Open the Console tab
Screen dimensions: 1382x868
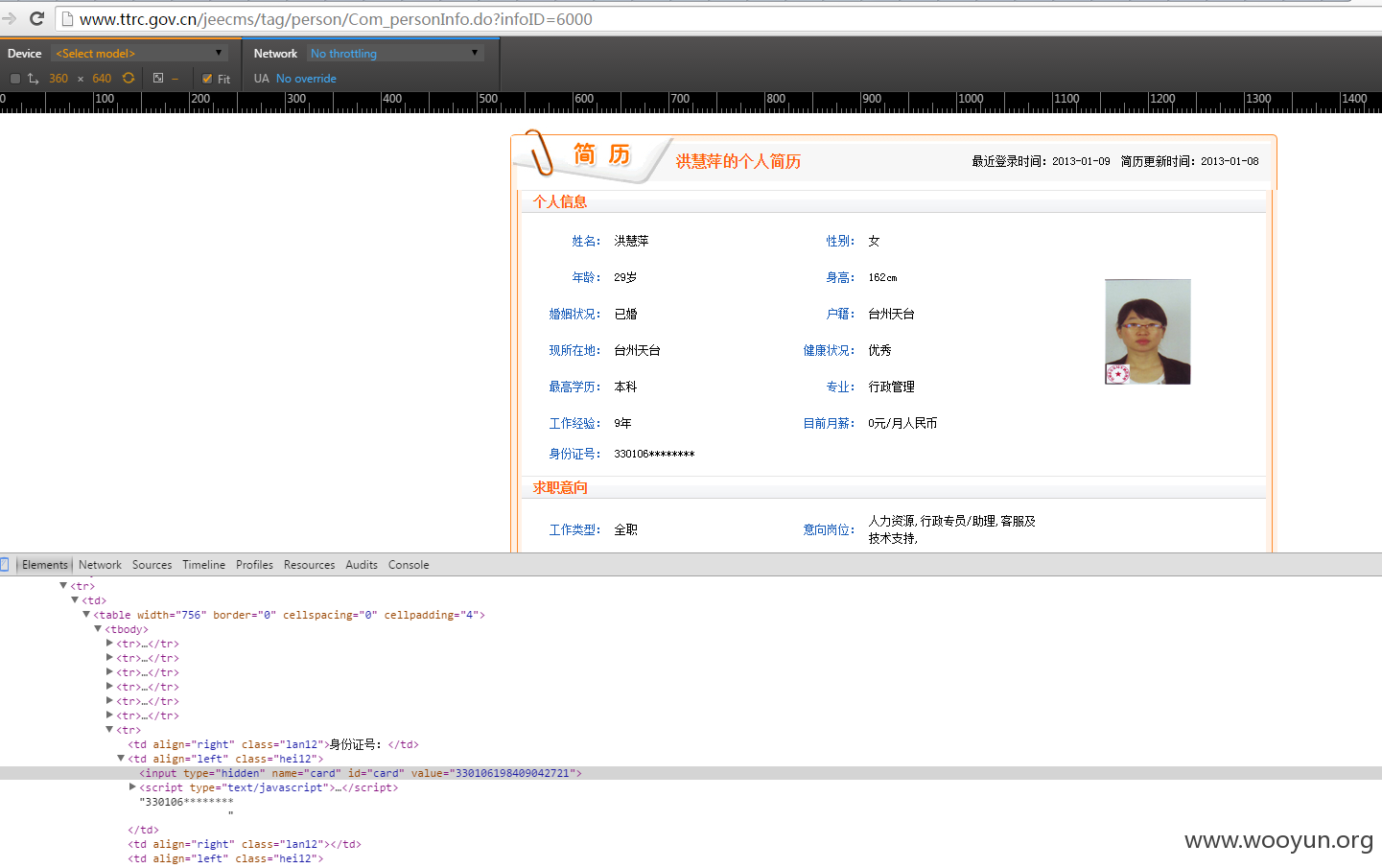pos(409,565)
